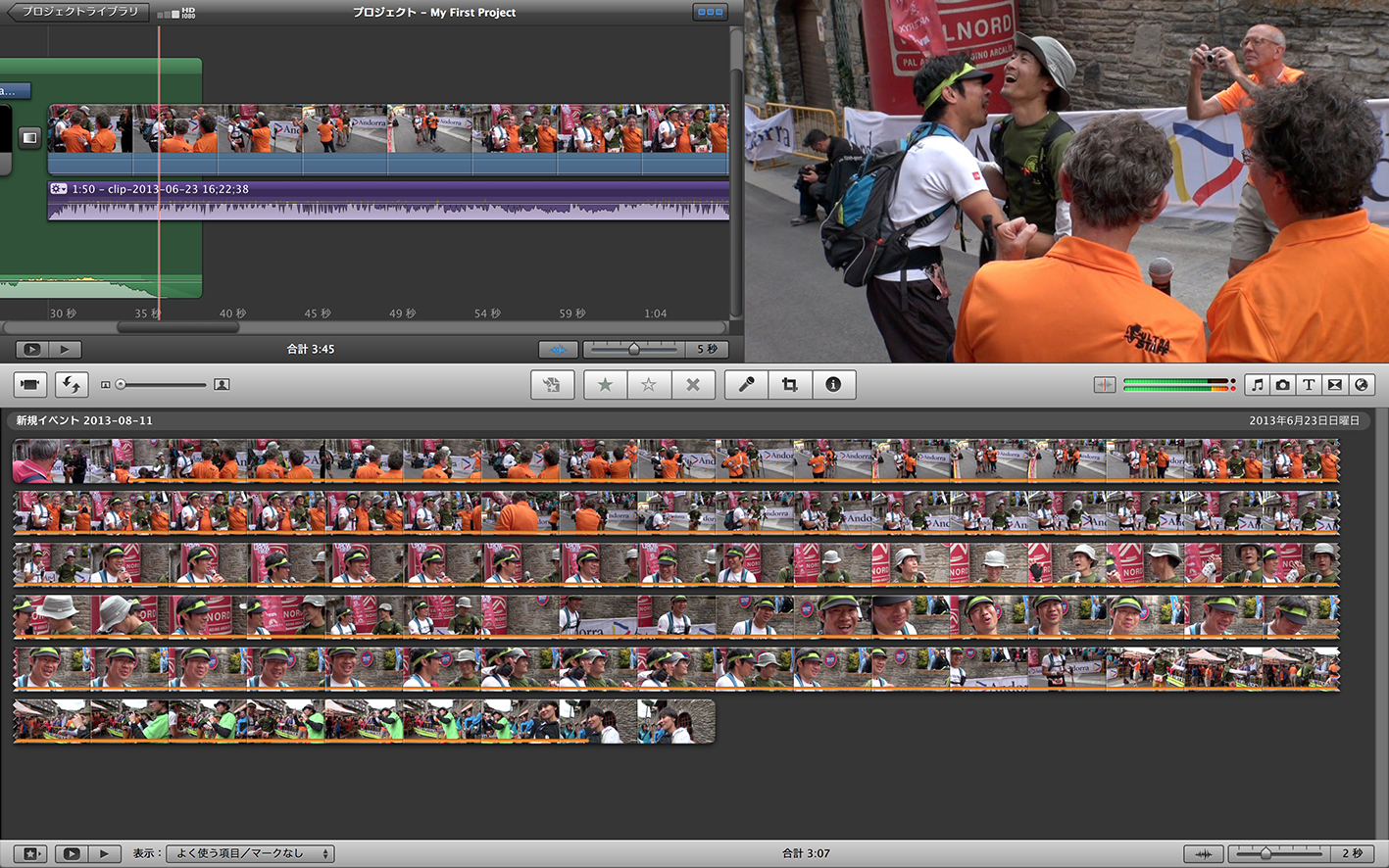The image size is (1389, 868).
Task: Toggle the keyword filter panel star button
Action: [29, 853]
